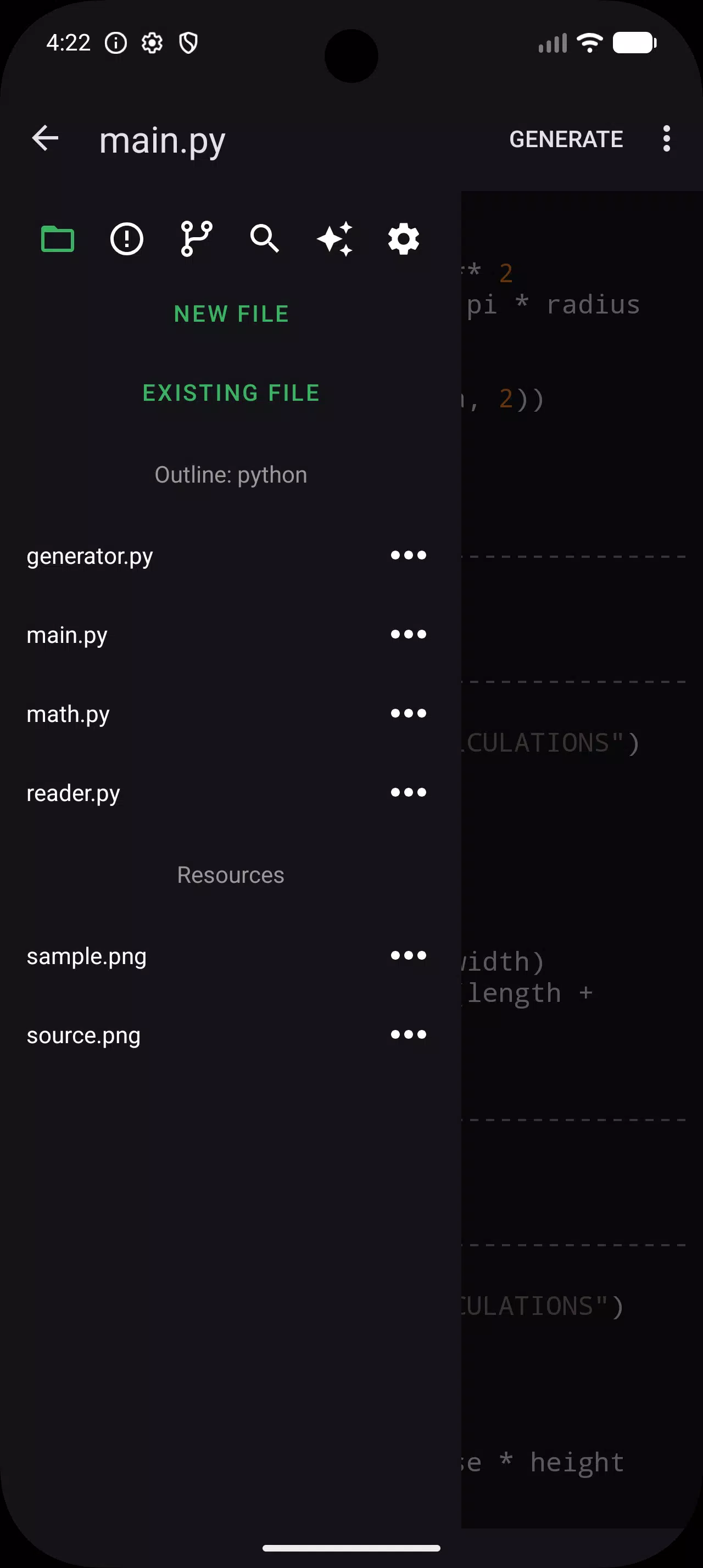Viewport: 703px width, 1568px height.
Task: Open options menu for sample.png
Action: coord(409,956)
